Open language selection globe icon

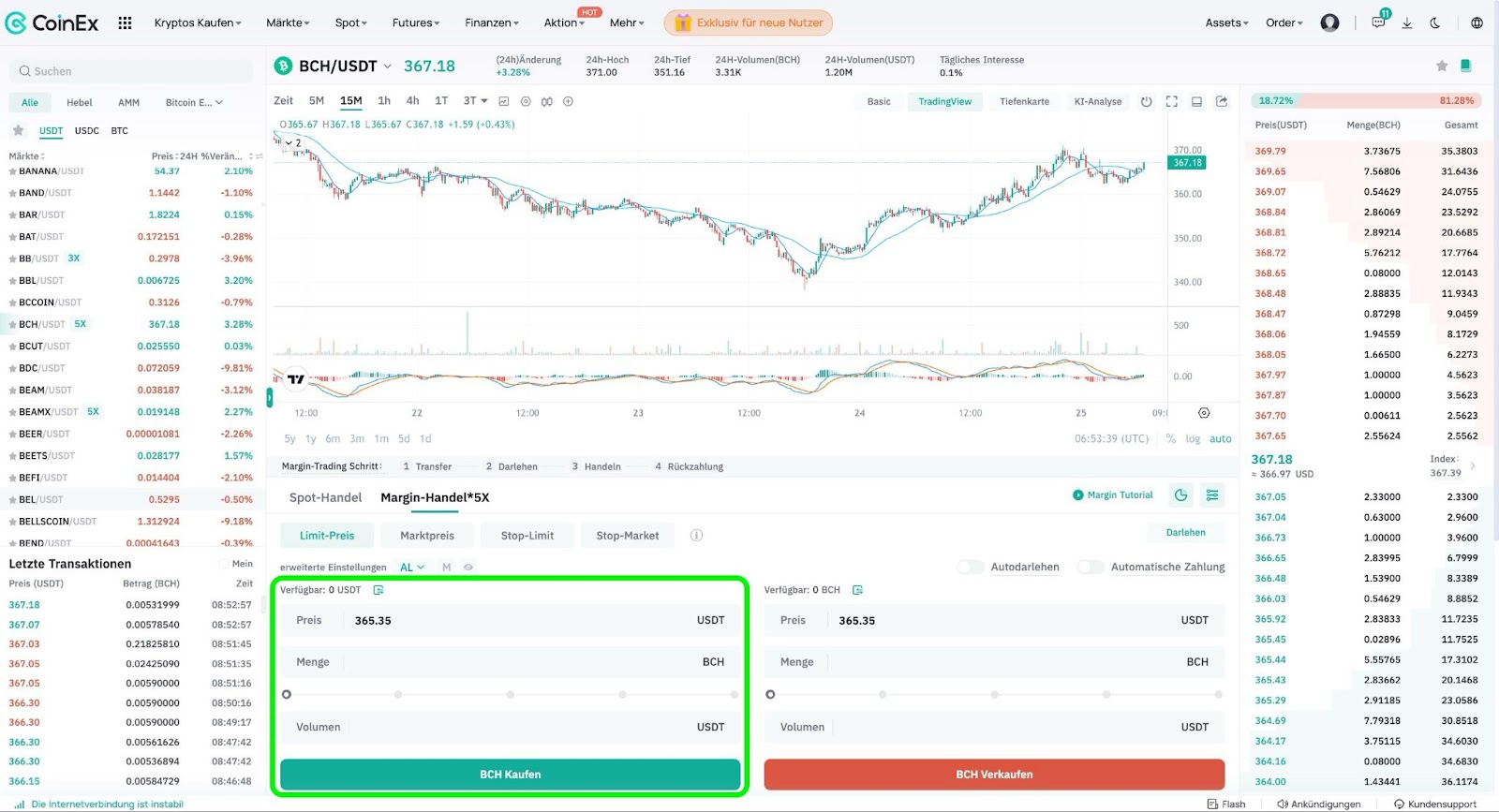click(1477, 22)
